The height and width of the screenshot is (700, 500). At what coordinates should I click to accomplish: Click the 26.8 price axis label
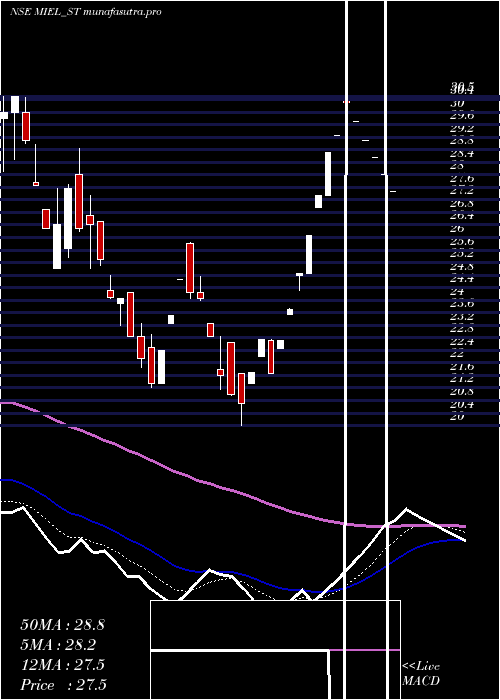[x=462, y=204]
